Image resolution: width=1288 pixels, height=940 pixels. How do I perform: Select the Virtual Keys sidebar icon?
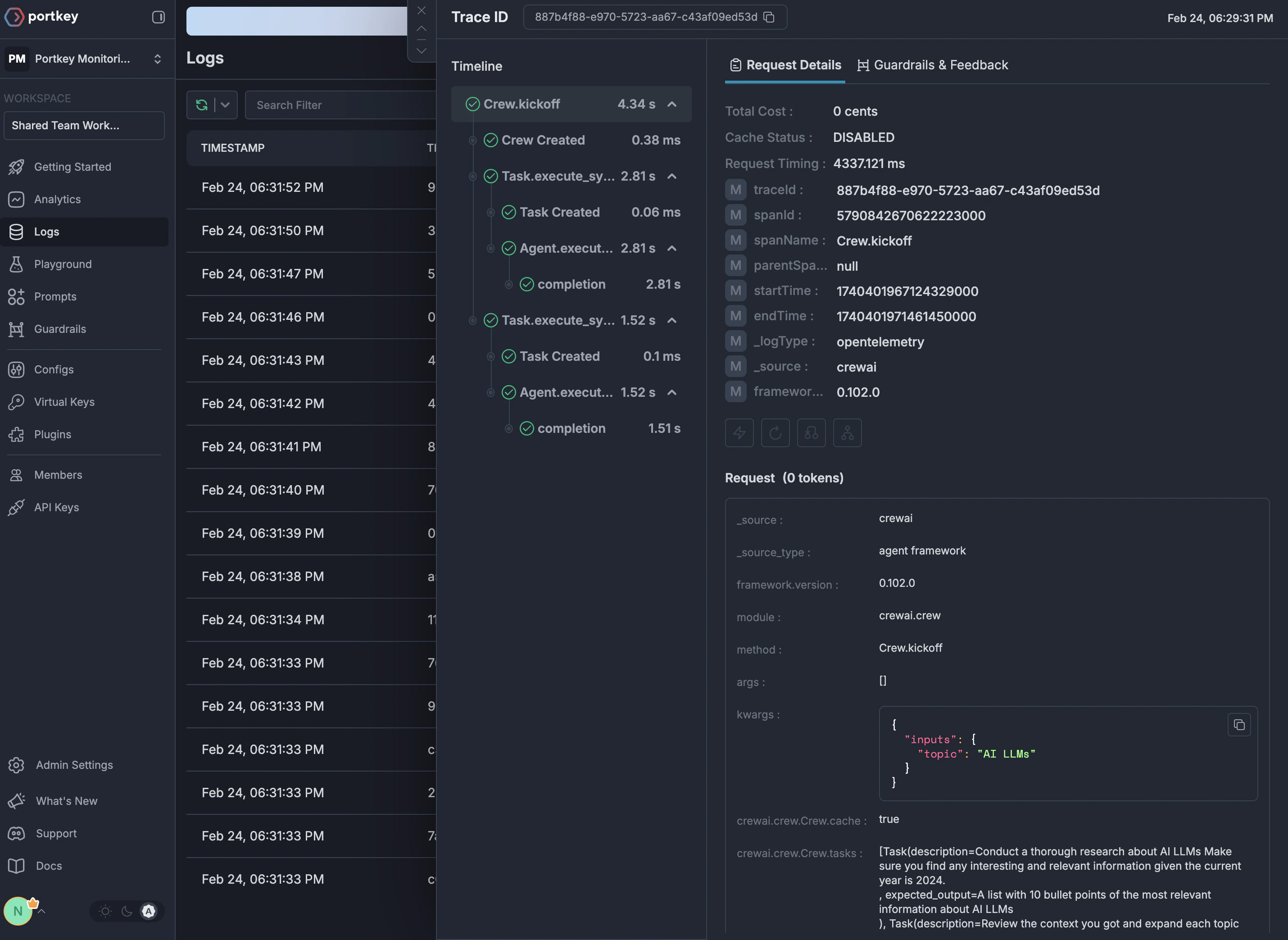[x=17, y=402]
